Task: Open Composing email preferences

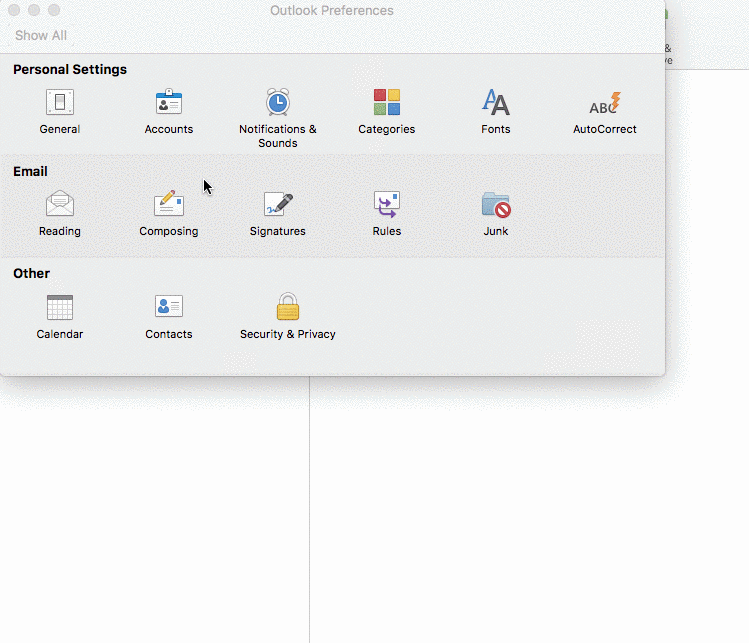Action: coord(169,213)
